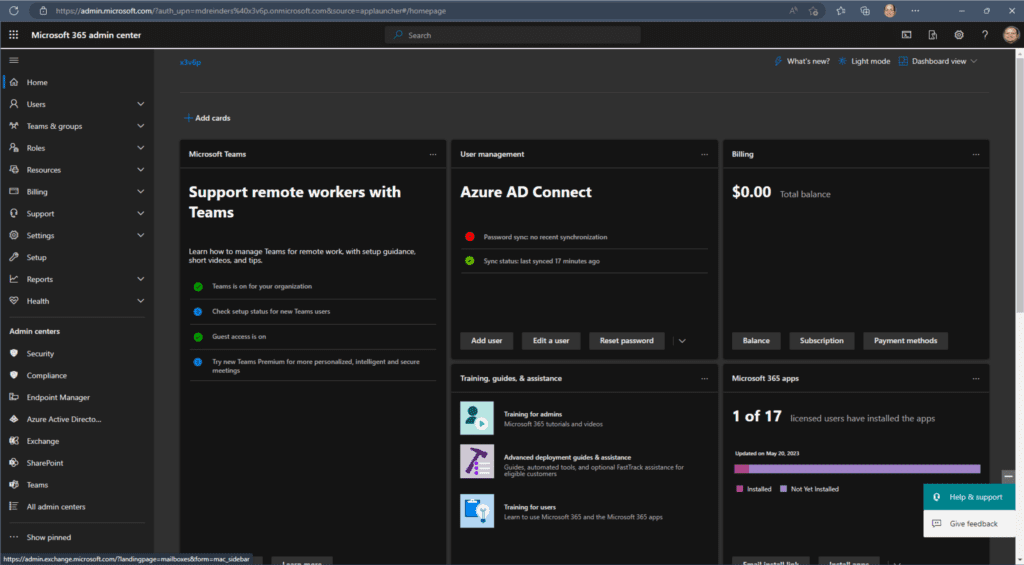Image resolution: width=1024 pixels, height=565 pixels.
Task: Expand the Health section chevron
Action: [140, 301]
